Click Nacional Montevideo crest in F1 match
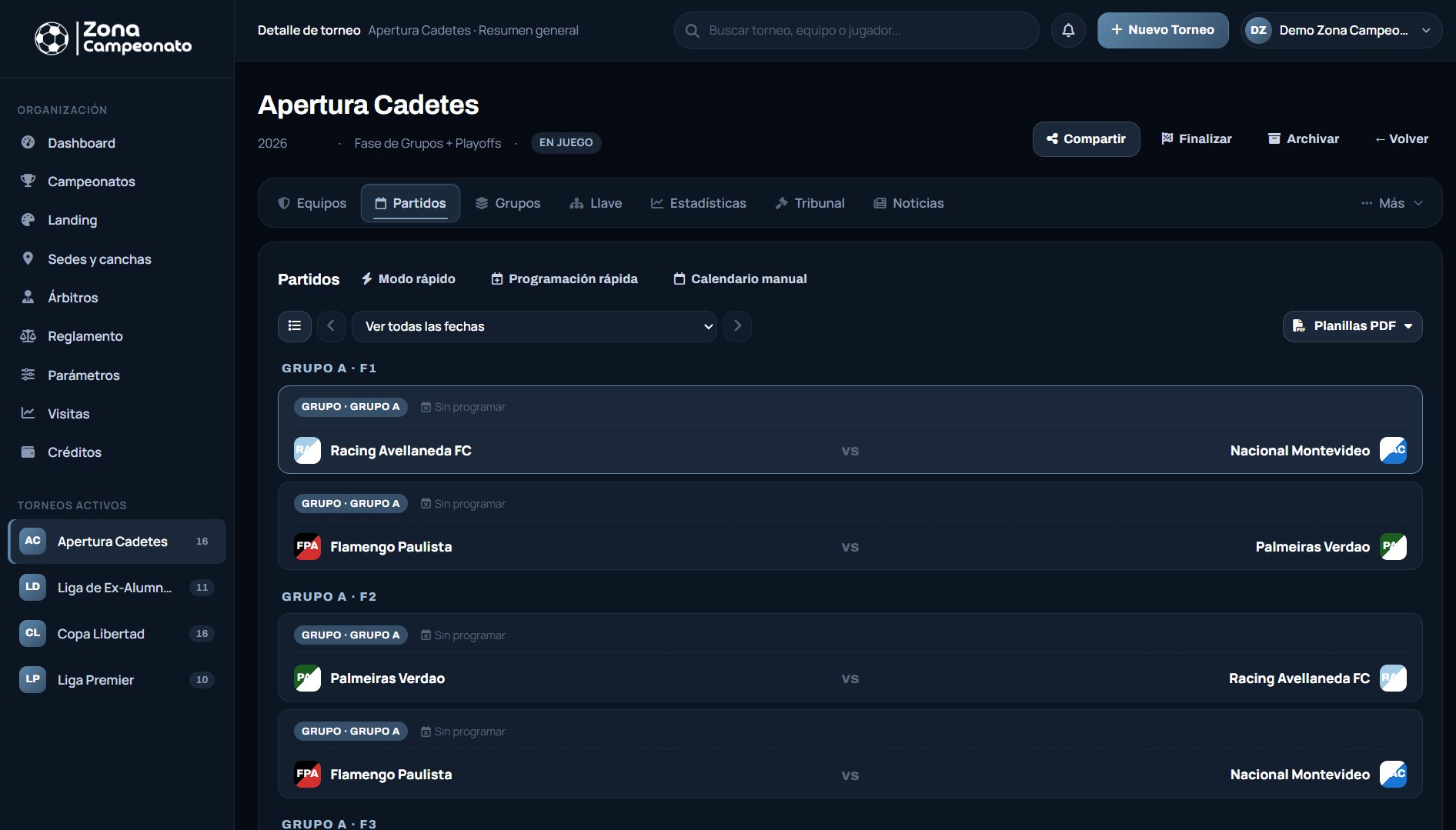The width and height of the screenshot is (1456, 830). [x=1393, y=451]
